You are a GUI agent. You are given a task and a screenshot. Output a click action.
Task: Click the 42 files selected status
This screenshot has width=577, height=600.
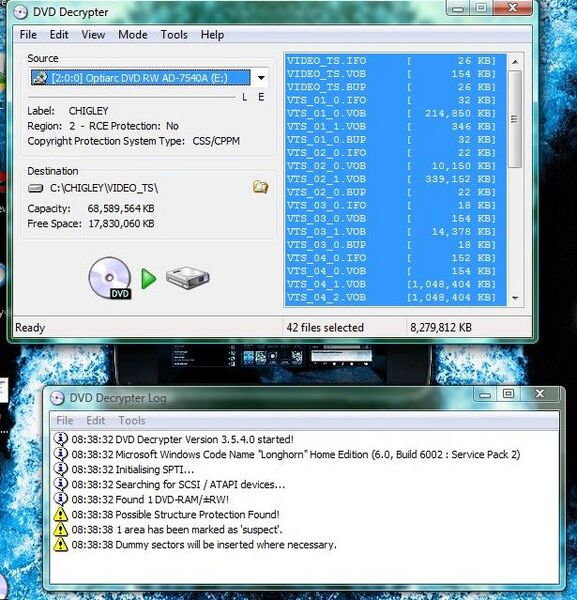click(x=325, y=328)
